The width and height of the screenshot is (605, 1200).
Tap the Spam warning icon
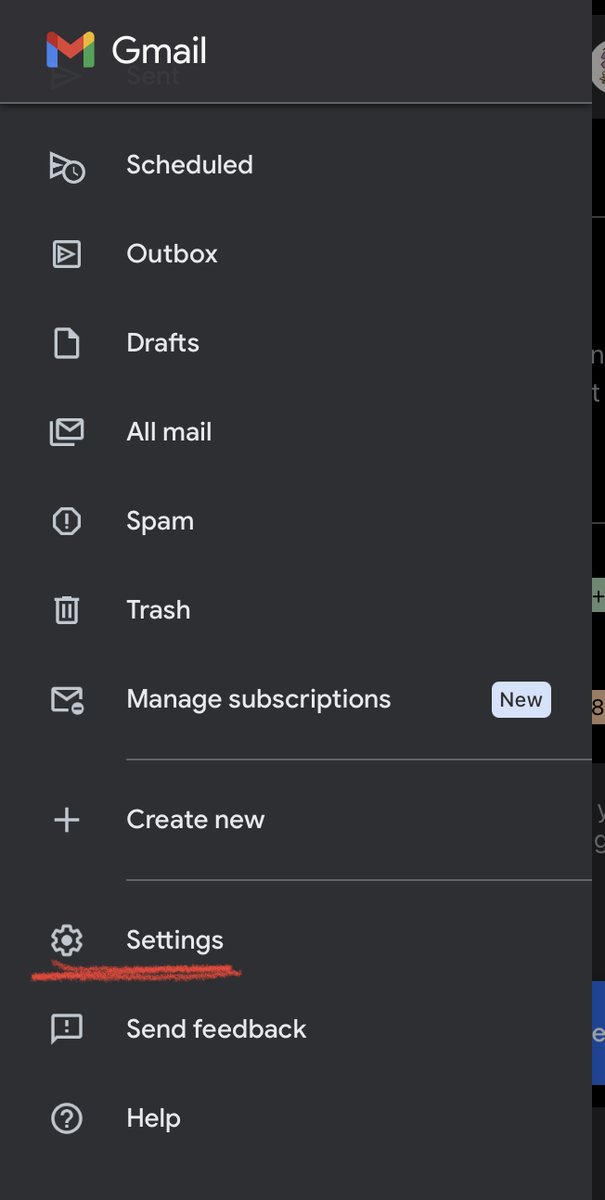click(x=67, y=521)
